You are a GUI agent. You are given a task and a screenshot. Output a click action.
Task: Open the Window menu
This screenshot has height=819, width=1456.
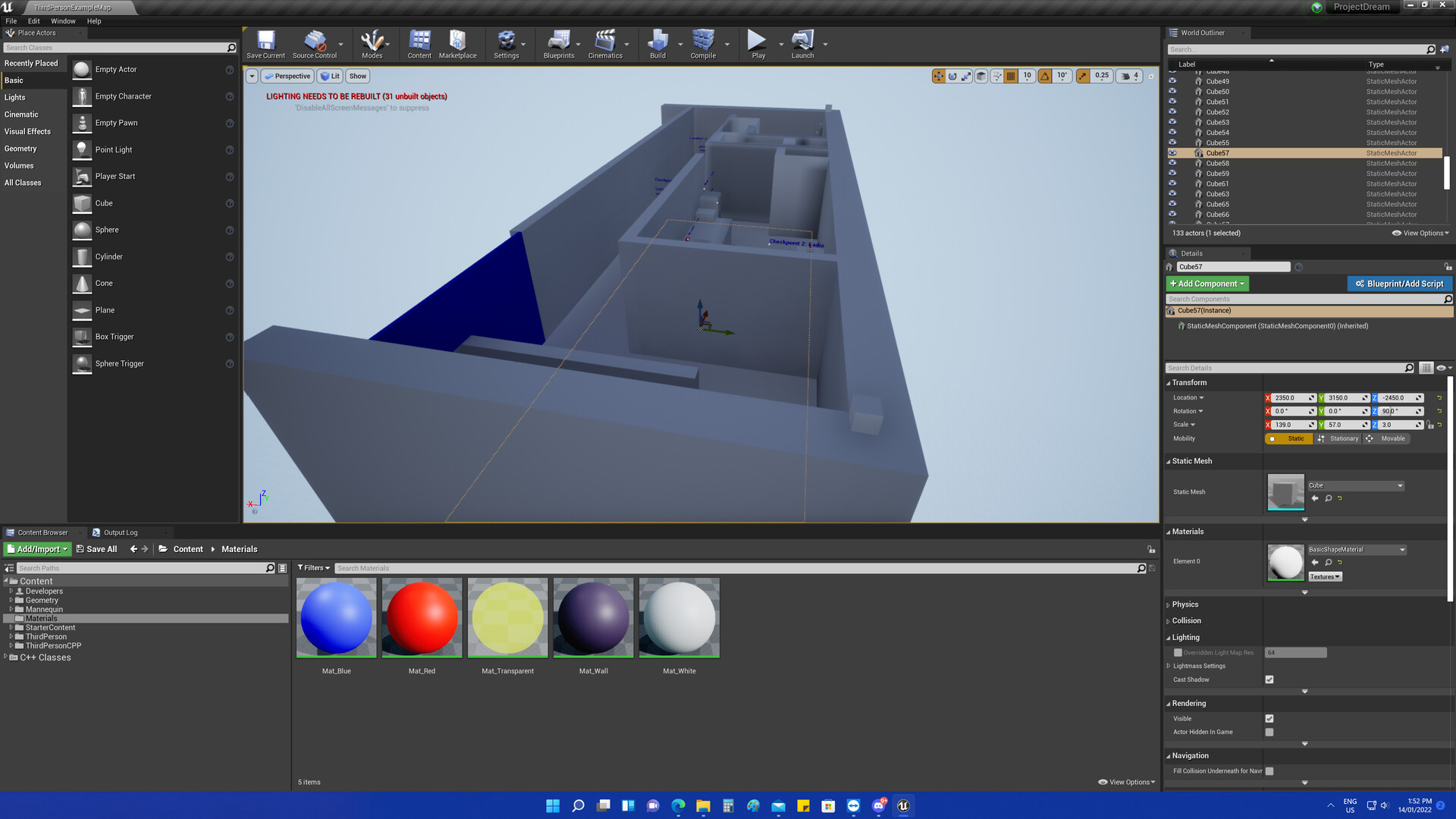(63, 21)
